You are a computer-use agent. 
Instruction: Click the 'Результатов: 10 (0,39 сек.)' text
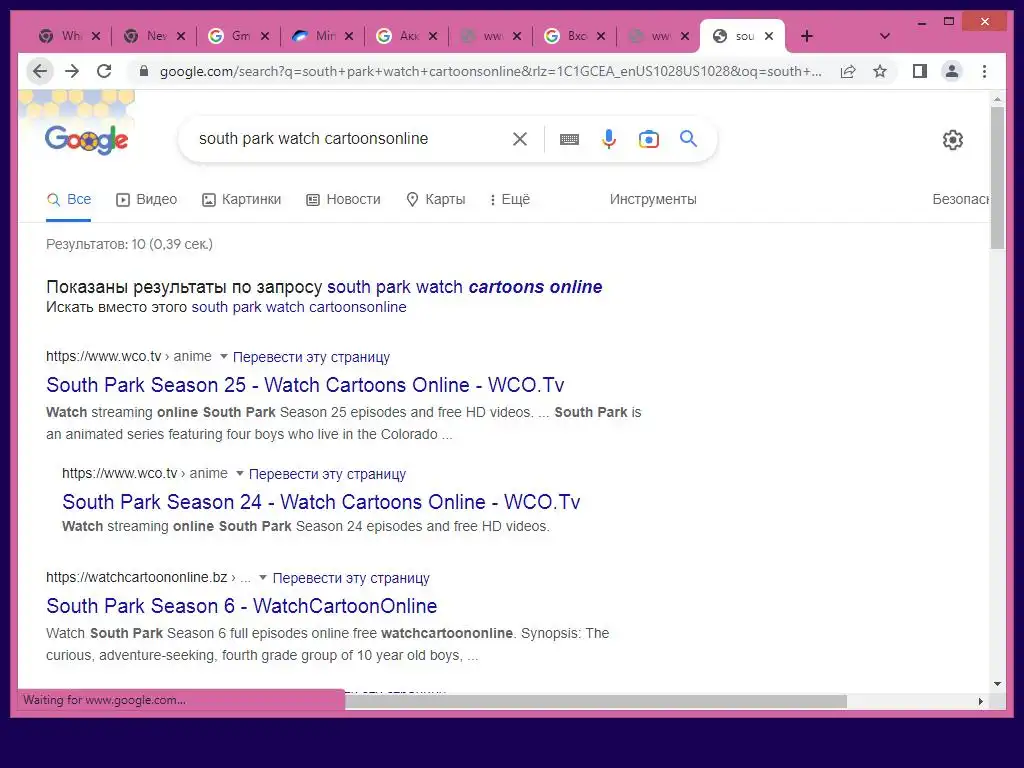point(129,244)
